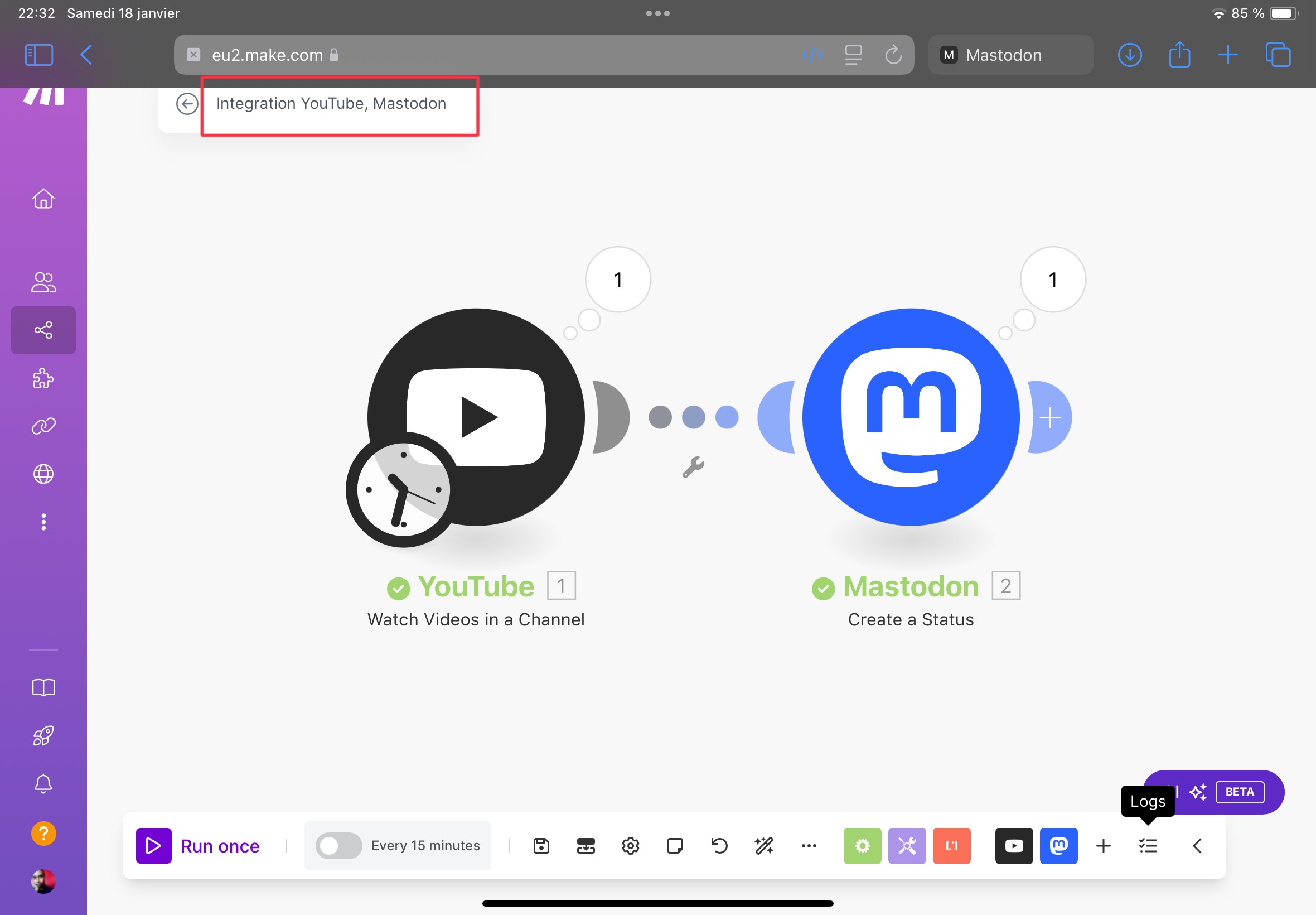Click the YouTube Watch Videos module
The image size is (1316, 915).
tap(477, 417)
